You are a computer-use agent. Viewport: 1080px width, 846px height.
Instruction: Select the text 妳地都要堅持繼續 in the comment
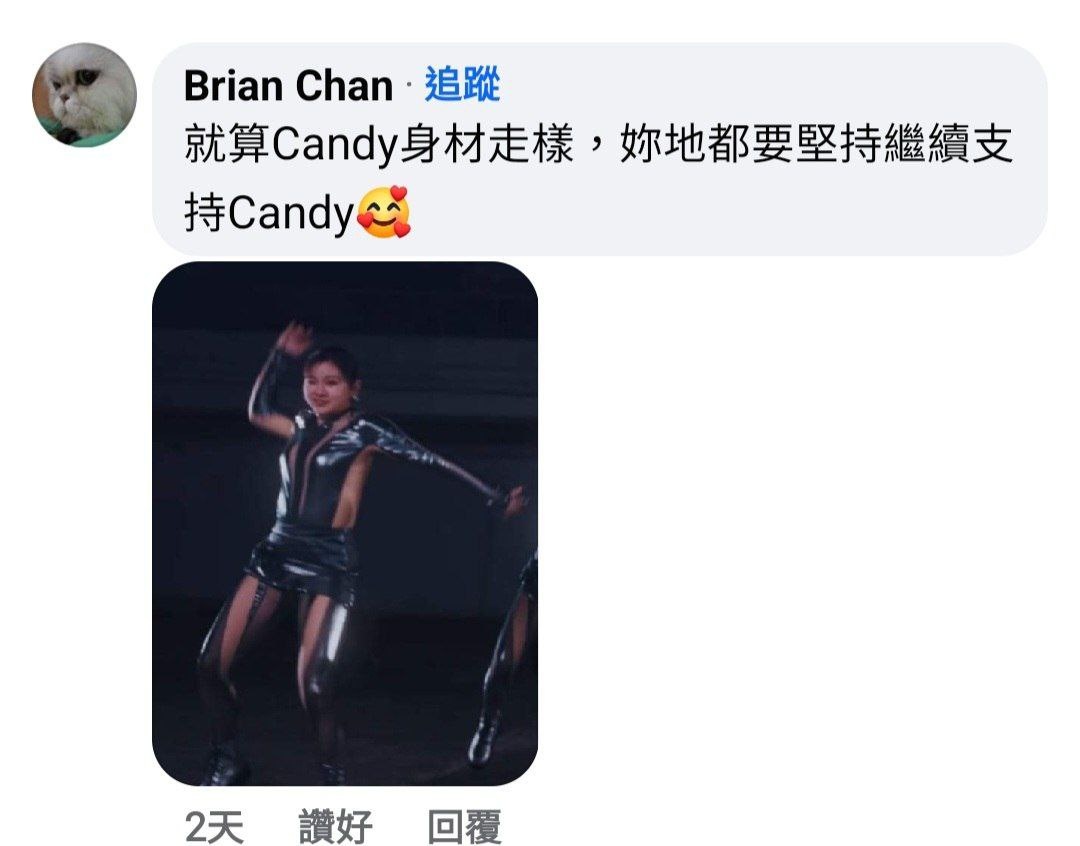pos(796,143)
